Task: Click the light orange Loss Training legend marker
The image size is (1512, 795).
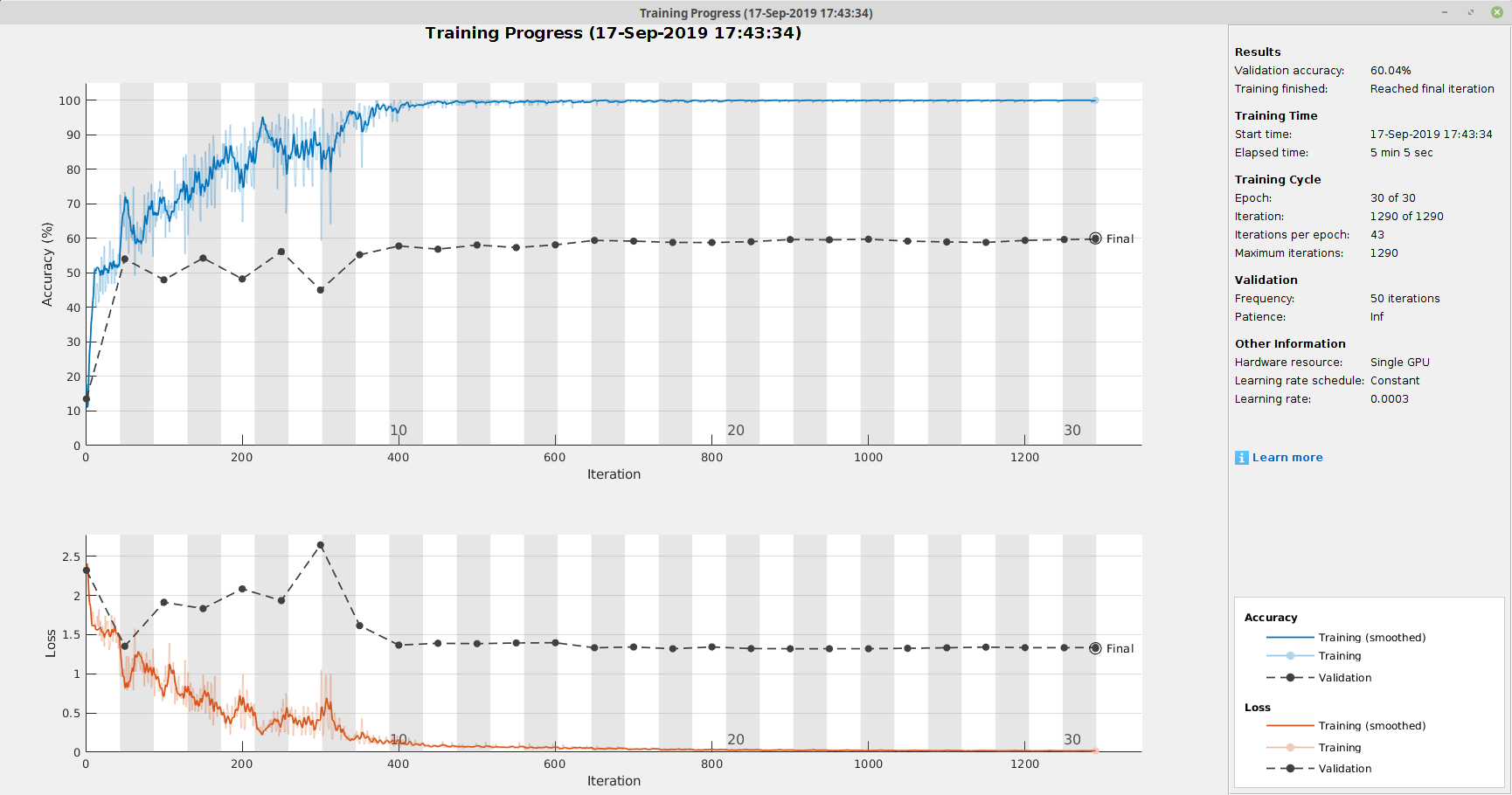Action: [1290, 748]
